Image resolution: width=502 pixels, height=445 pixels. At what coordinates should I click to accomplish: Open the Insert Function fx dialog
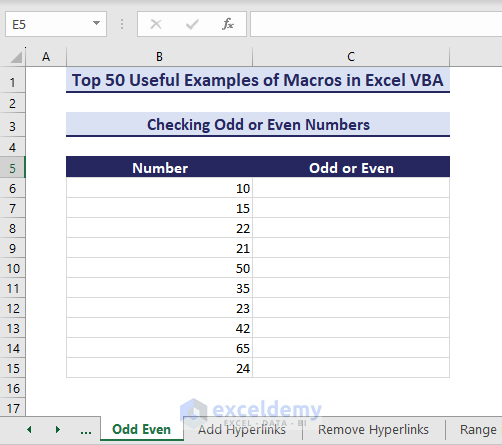click(228, 24)
